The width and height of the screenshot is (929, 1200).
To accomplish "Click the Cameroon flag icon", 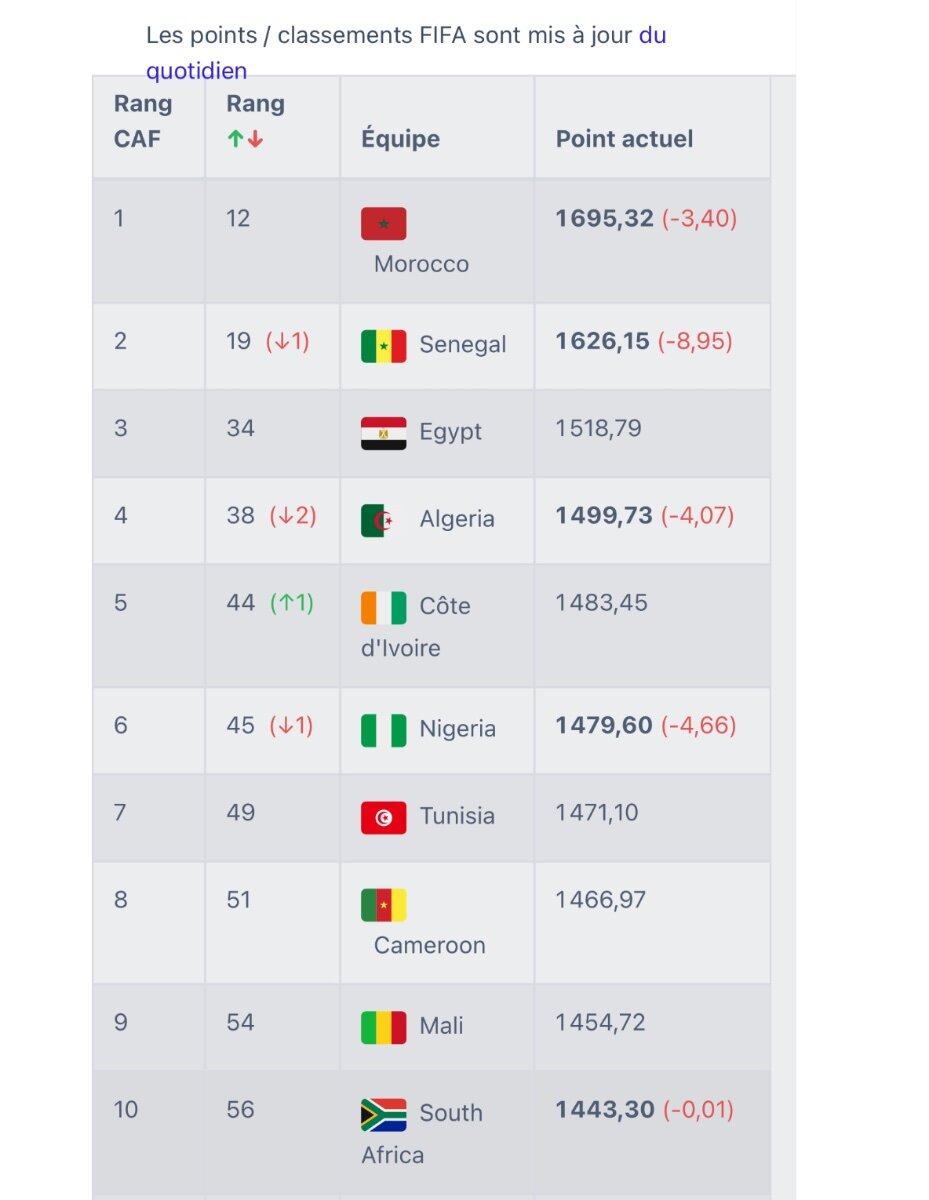I will pos(384,904).
